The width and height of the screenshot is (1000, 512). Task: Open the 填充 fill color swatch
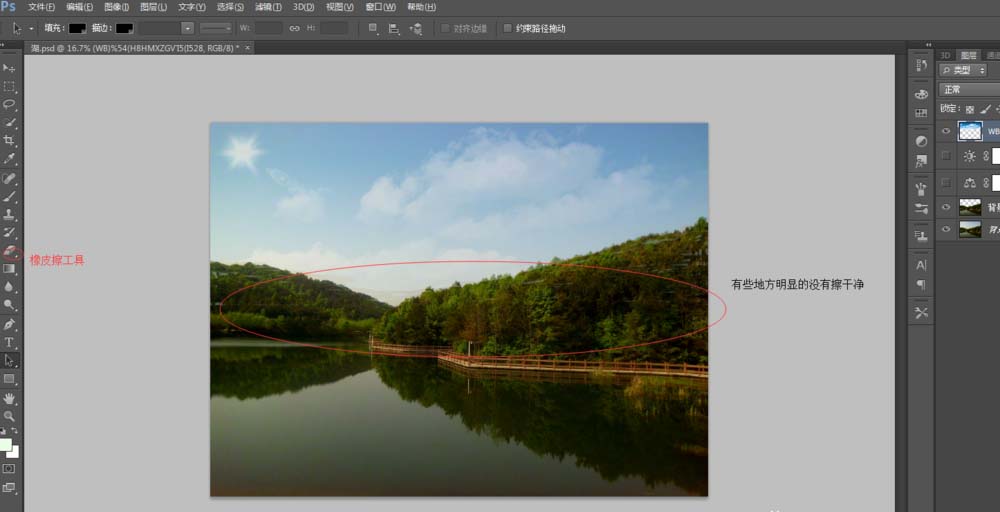point(77,28)
